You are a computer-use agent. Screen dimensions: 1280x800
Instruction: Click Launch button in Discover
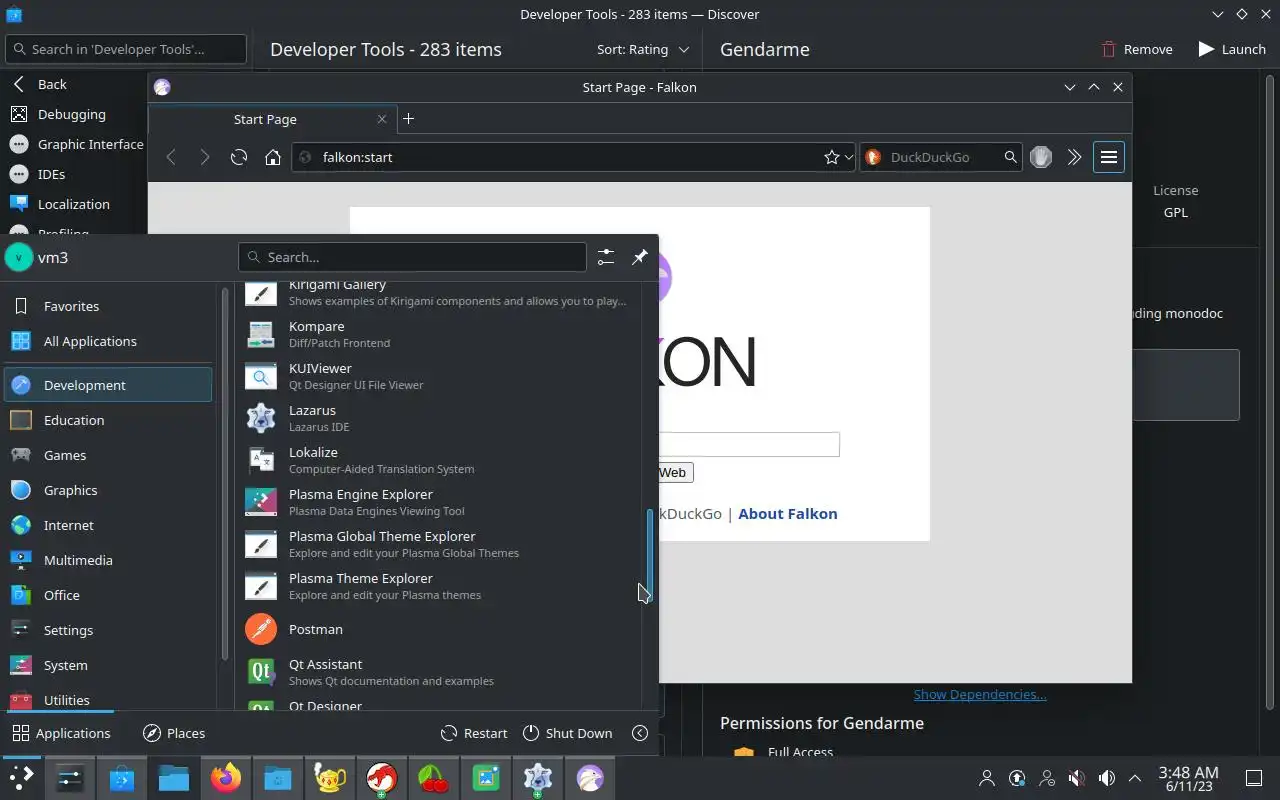(x=1232, y=49)
